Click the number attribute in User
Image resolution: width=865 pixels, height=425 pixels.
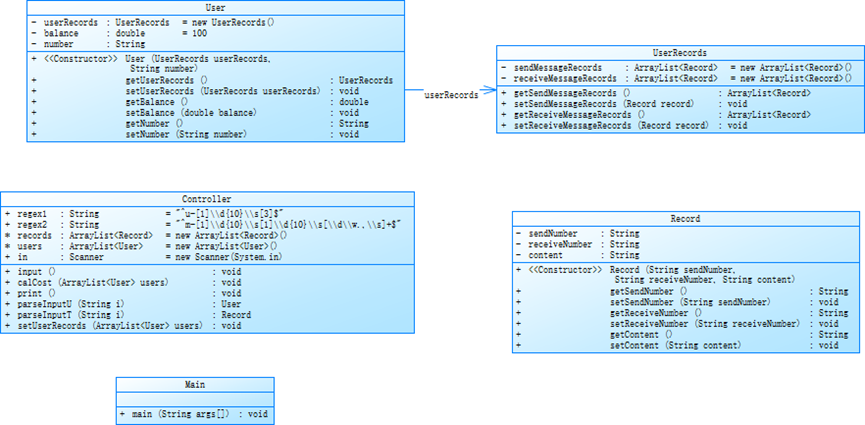tap(88, 44)
